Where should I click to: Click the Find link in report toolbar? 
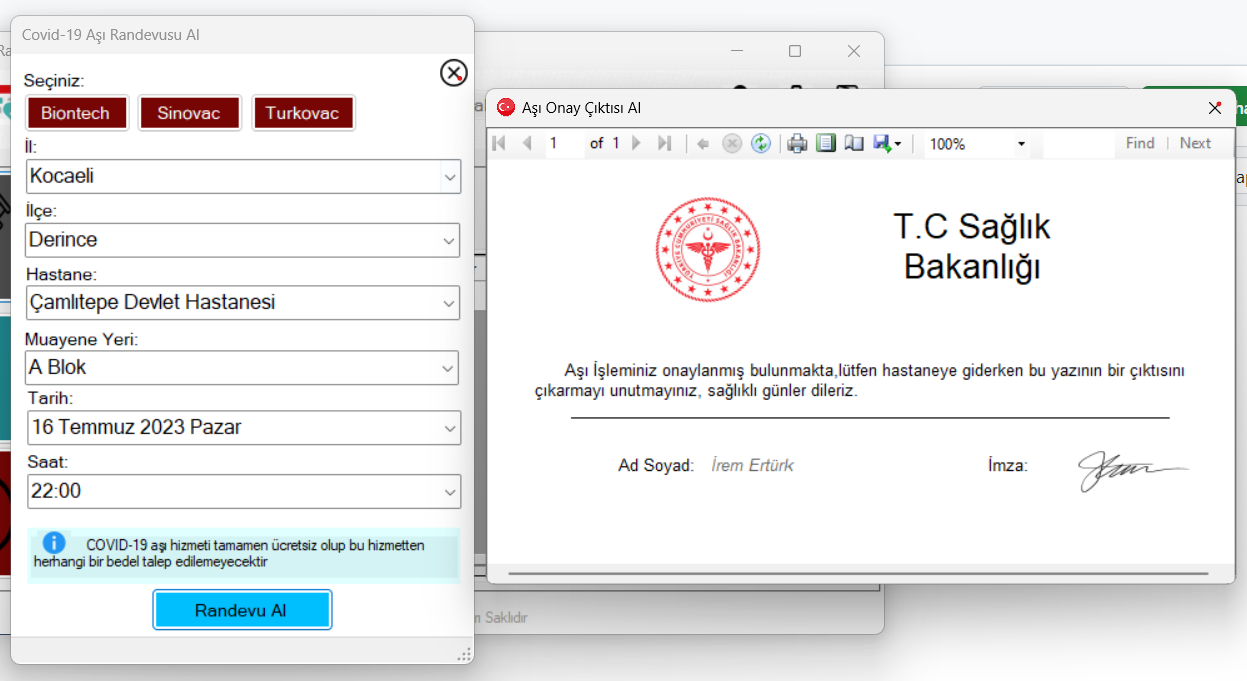click(1140, 143)
